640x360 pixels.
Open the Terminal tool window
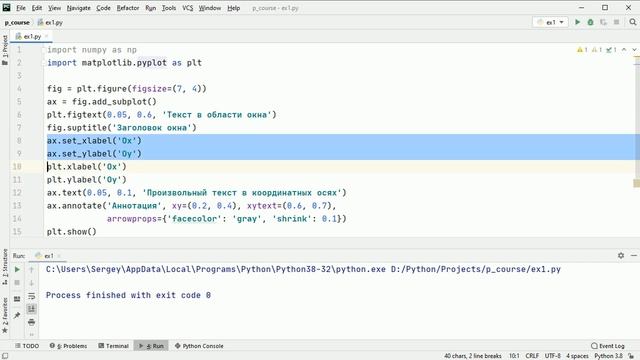click(113, 346)
